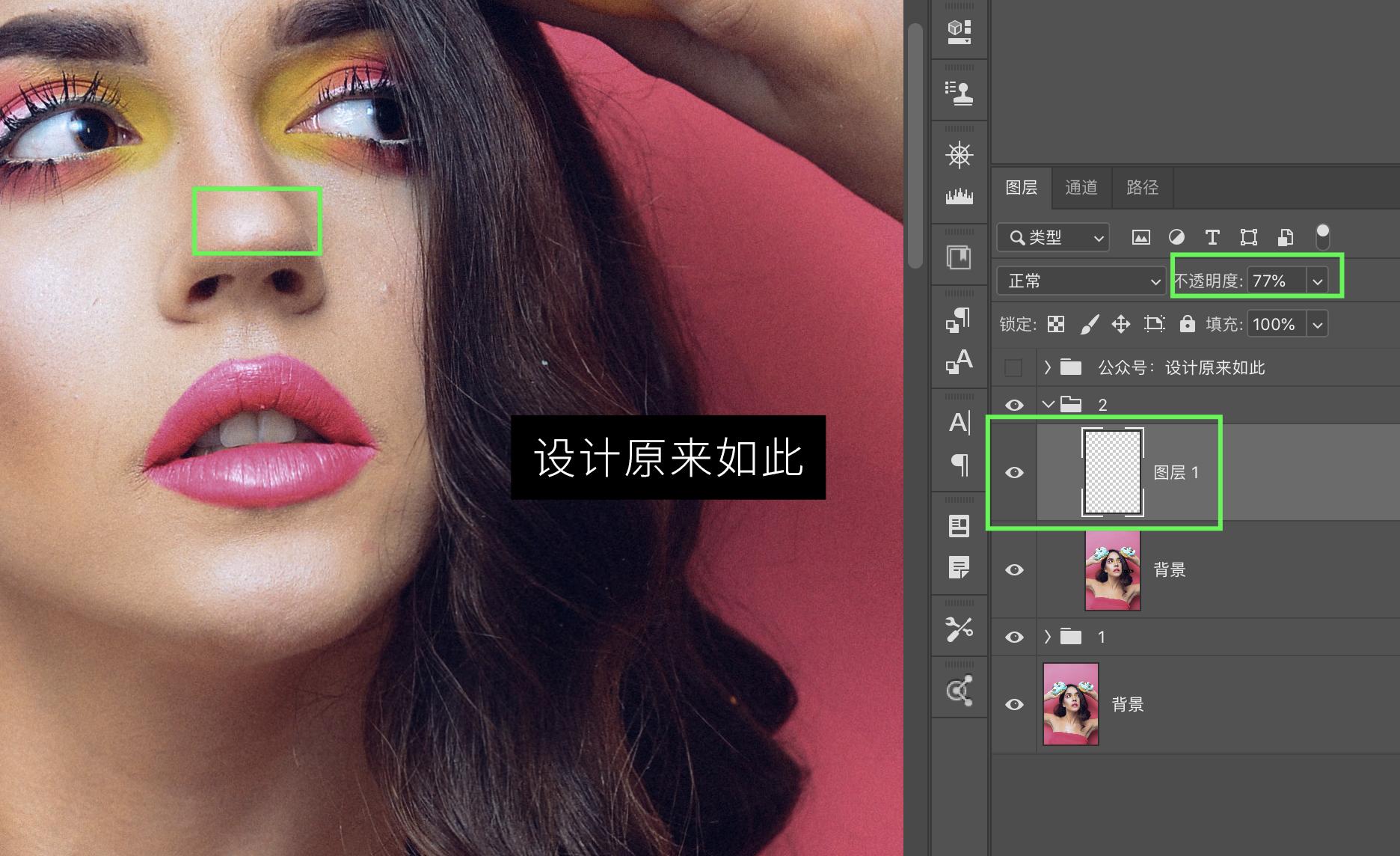Switch to the 通道 tab
The height and width of the screenshot is (856, 1400).
pos(1081,187)
